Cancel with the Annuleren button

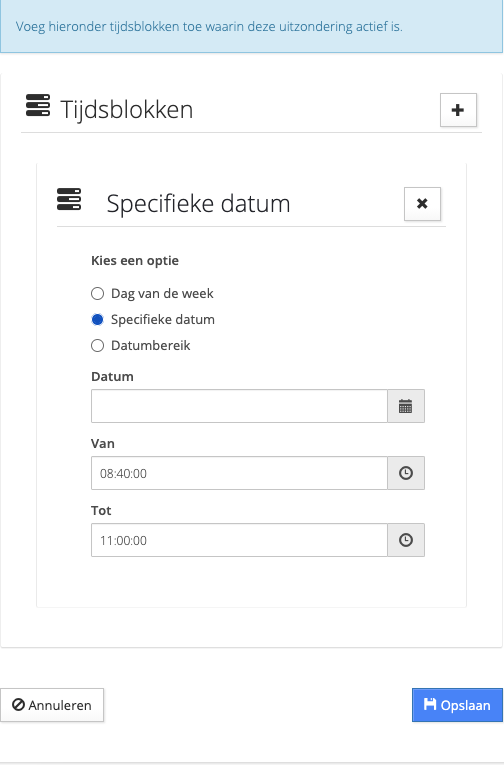pos(52,705)
